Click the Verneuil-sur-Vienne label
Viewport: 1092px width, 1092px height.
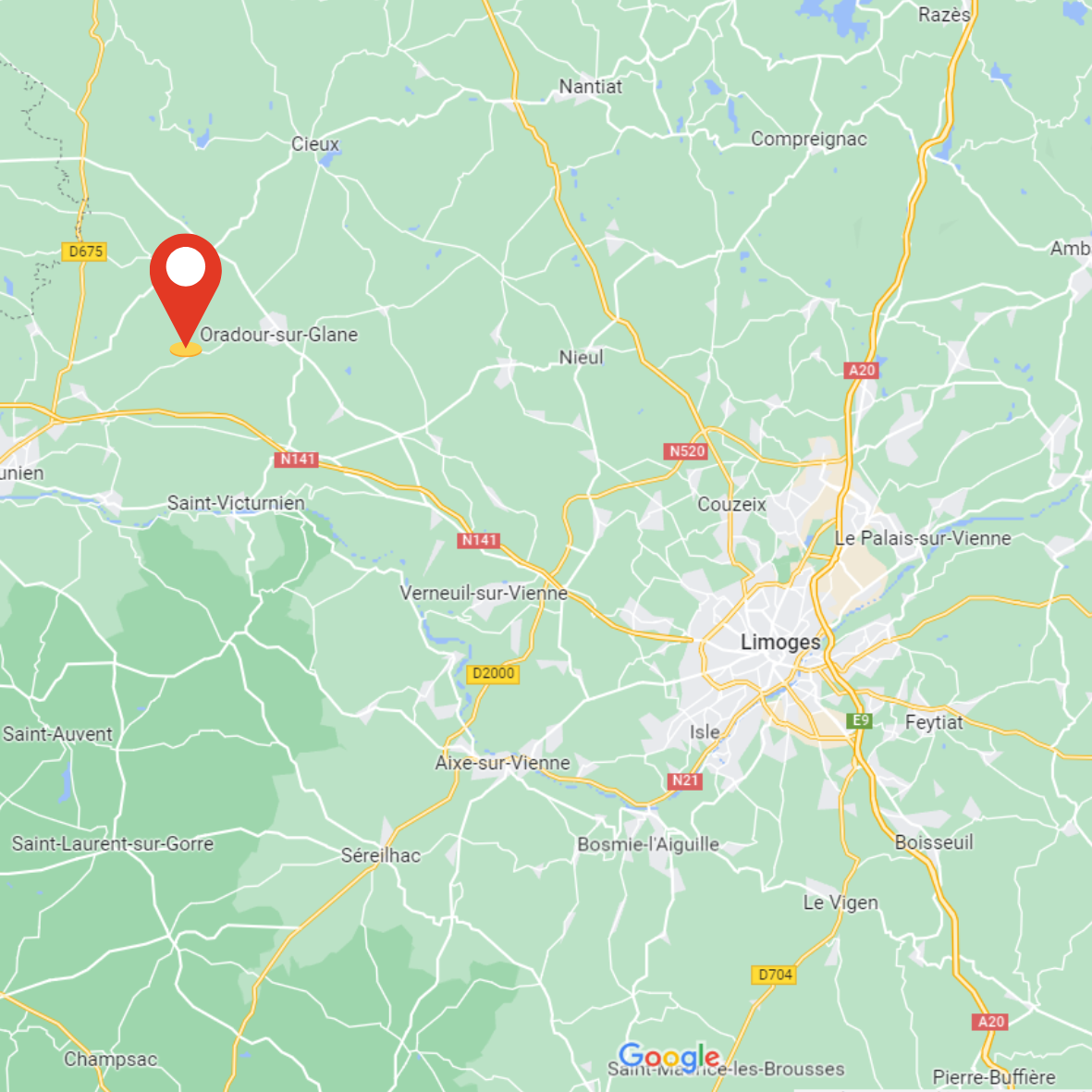484,594
